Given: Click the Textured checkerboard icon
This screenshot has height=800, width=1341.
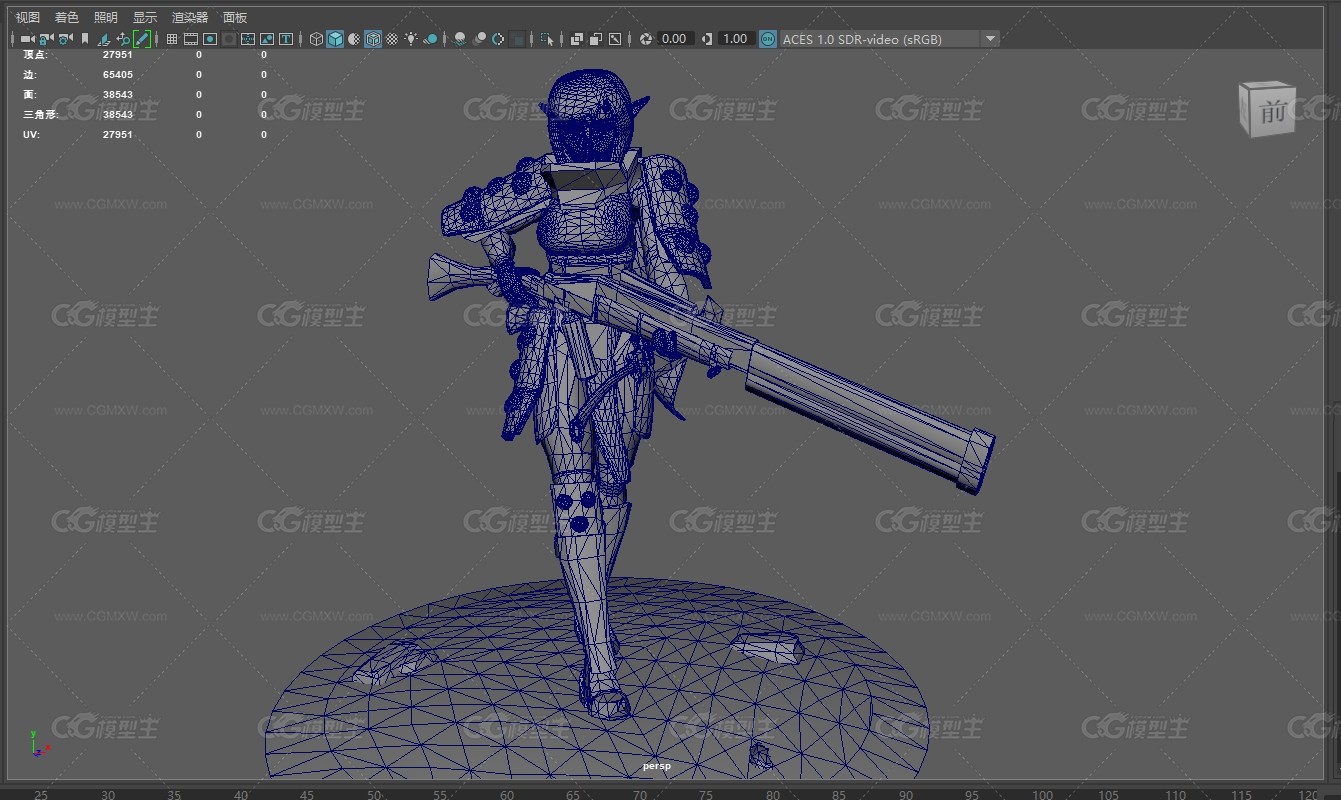Looking at the screenshot, I should (x=393, y=39).
